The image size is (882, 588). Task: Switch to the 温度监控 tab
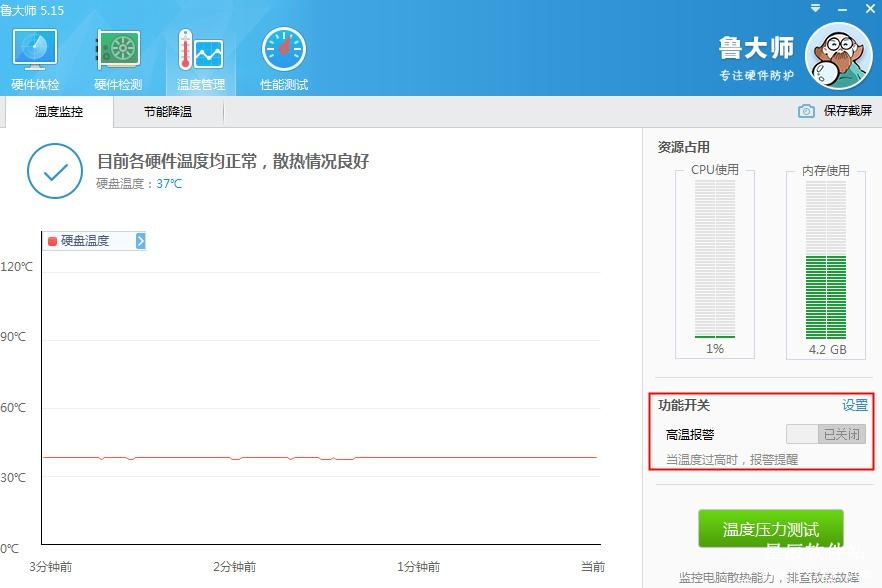click(58, 111)
